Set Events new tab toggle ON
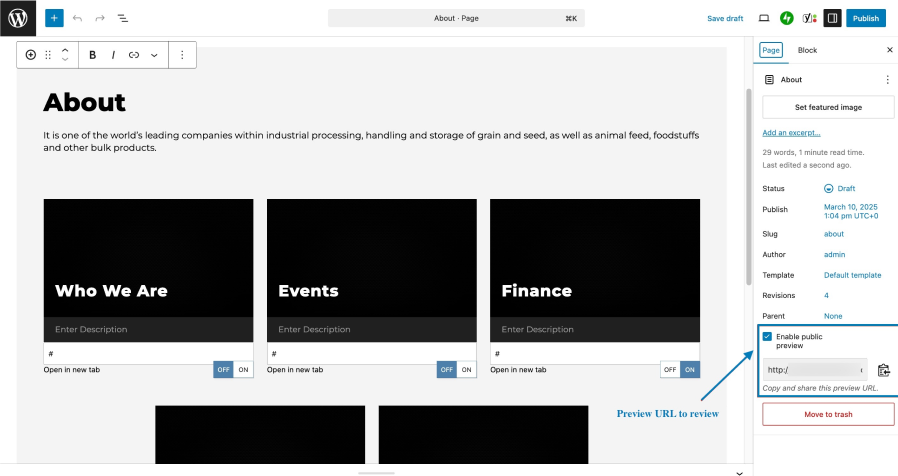 coord(467,369)
